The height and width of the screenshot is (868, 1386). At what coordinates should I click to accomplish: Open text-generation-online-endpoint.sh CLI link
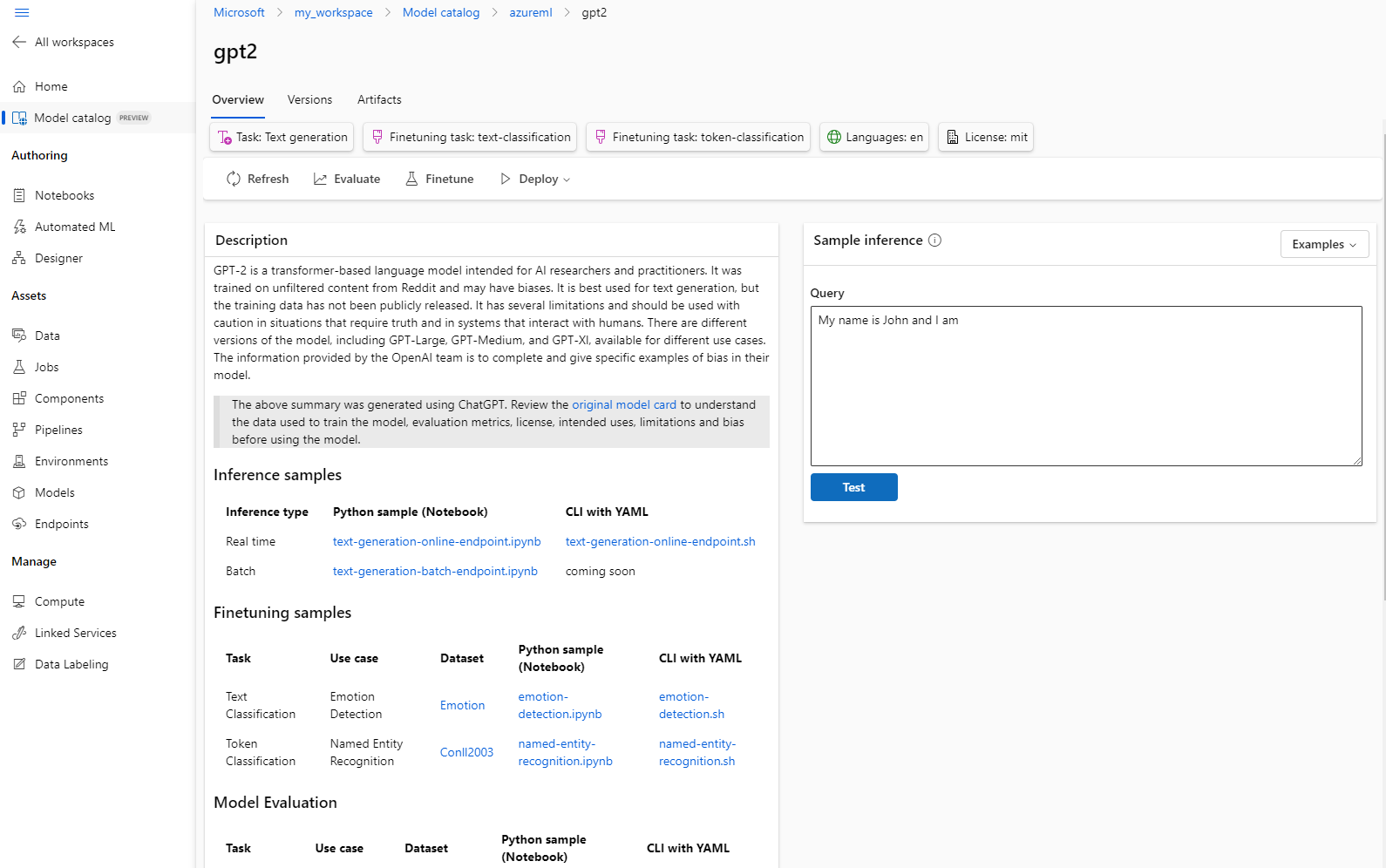pos(660,541)
